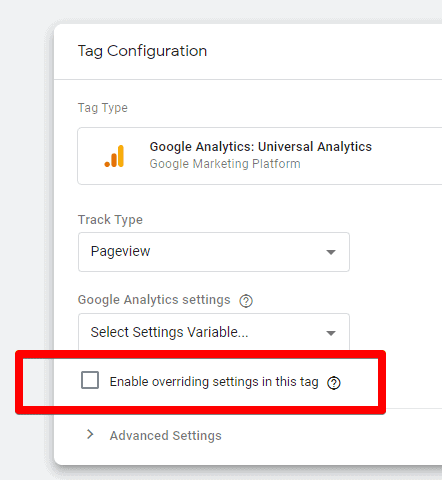Click the orange Google Analytics bar-chart icon
The width and height of the screenshot is (442, 480).
coord(114,156)
